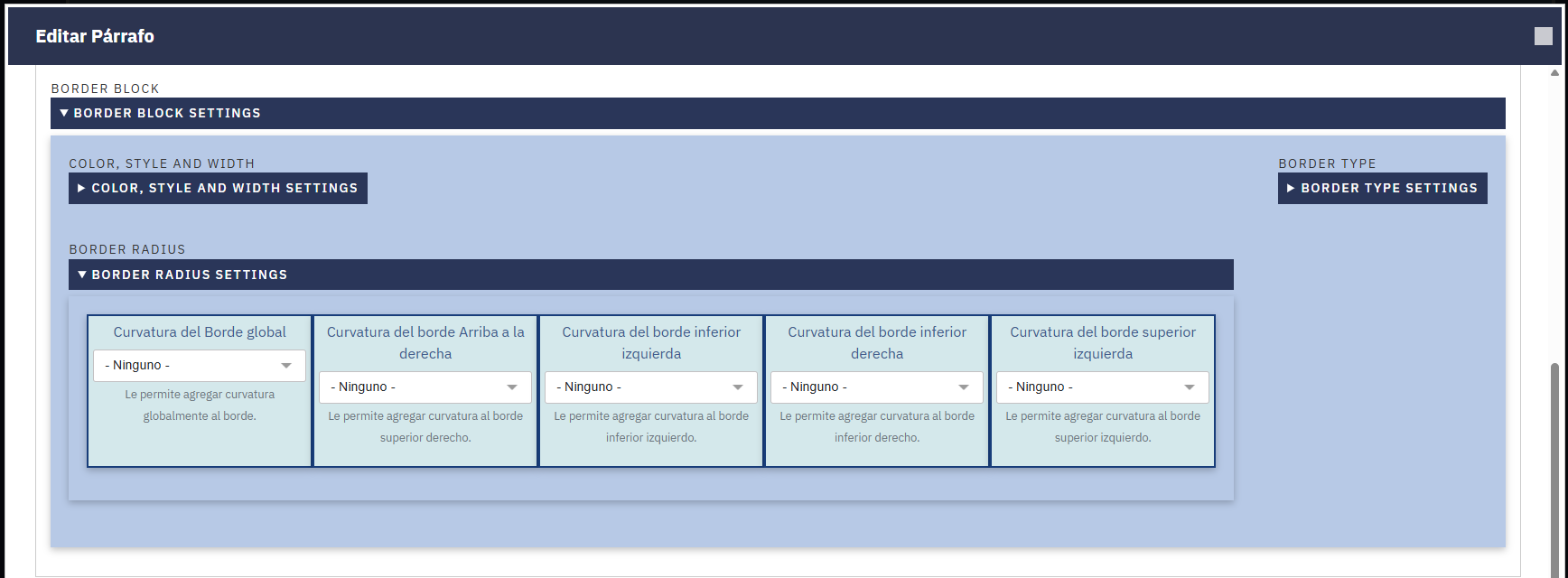1568x578 pixels.
Task: Click scrollbar up arrow at top right
Action: pos(1554,72)
